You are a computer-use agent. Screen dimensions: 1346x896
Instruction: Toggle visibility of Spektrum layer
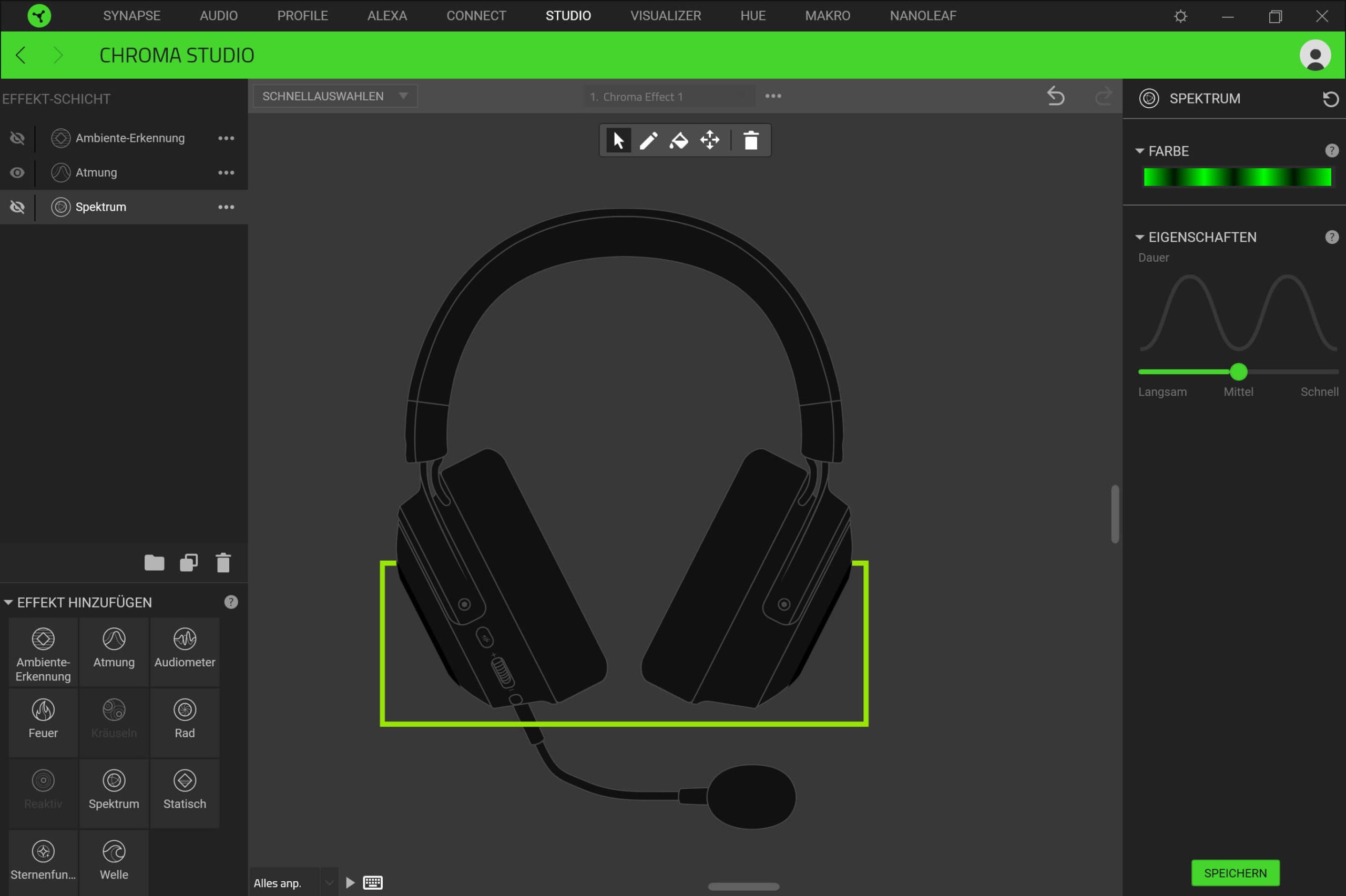click(x=17, y=207)
